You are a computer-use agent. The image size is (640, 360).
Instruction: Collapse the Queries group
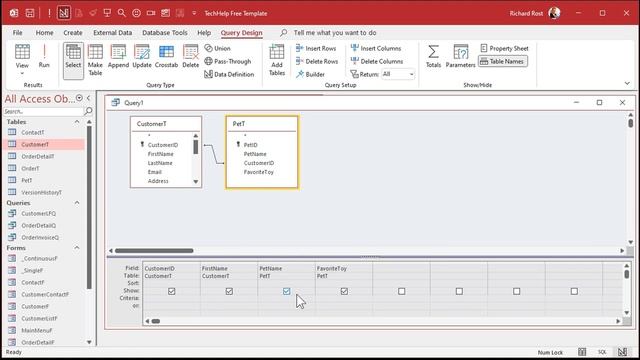(x=77, y=203)
